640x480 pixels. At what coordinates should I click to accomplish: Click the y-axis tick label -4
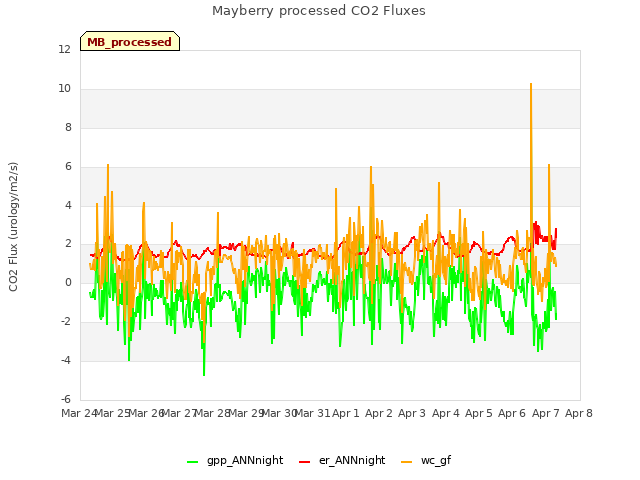(x=66, y=360)
